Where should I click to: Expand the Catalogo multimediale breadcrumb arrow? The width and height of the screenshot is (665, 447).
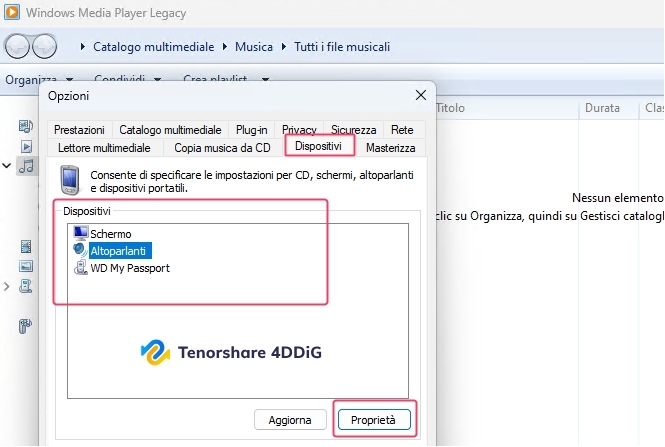(x=83, y=47)
